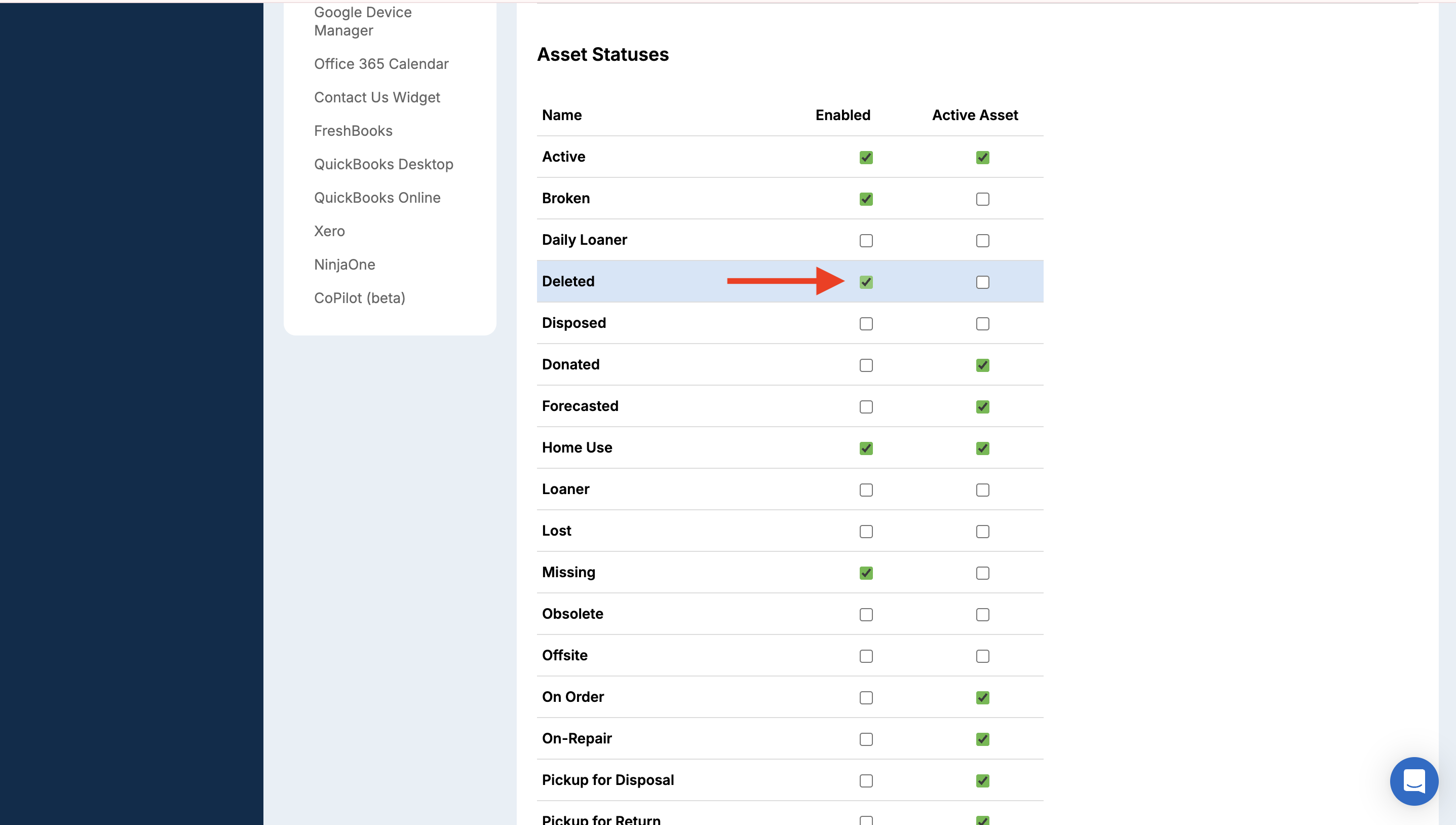Go to Contact Us Widget page
The height and width of the screenshot is (825, 1456).
point(376,97)
